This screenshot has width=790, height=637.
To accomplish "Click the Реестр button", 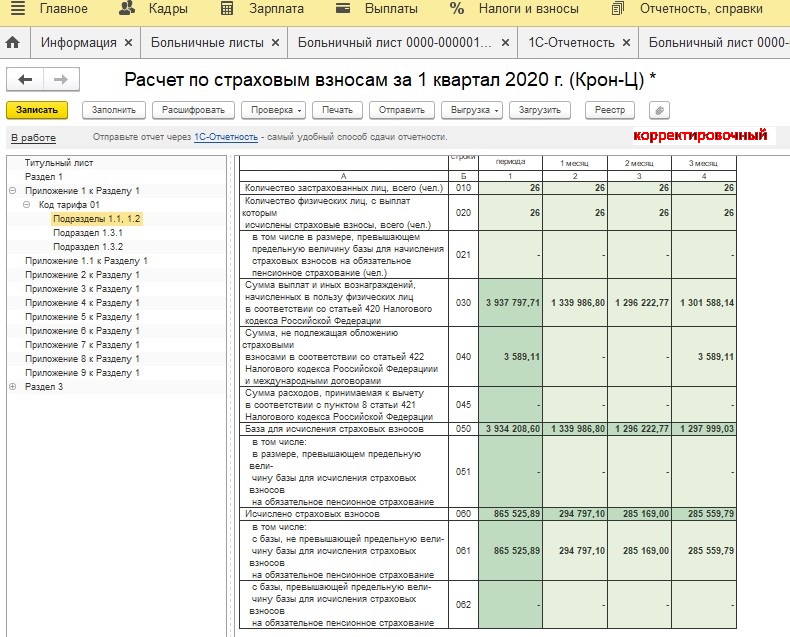I will [610, 110].
